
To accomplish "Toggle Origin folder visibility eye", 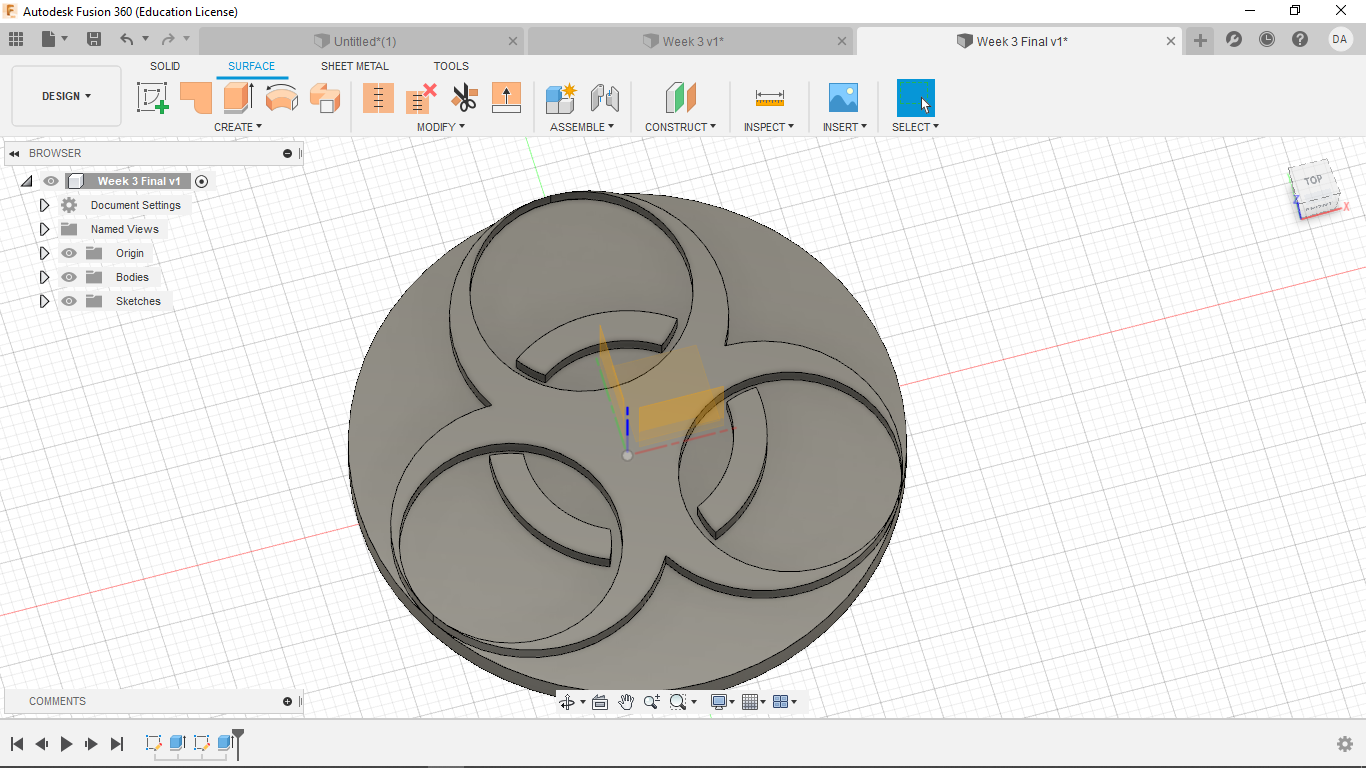I will (x=69, y=253).
